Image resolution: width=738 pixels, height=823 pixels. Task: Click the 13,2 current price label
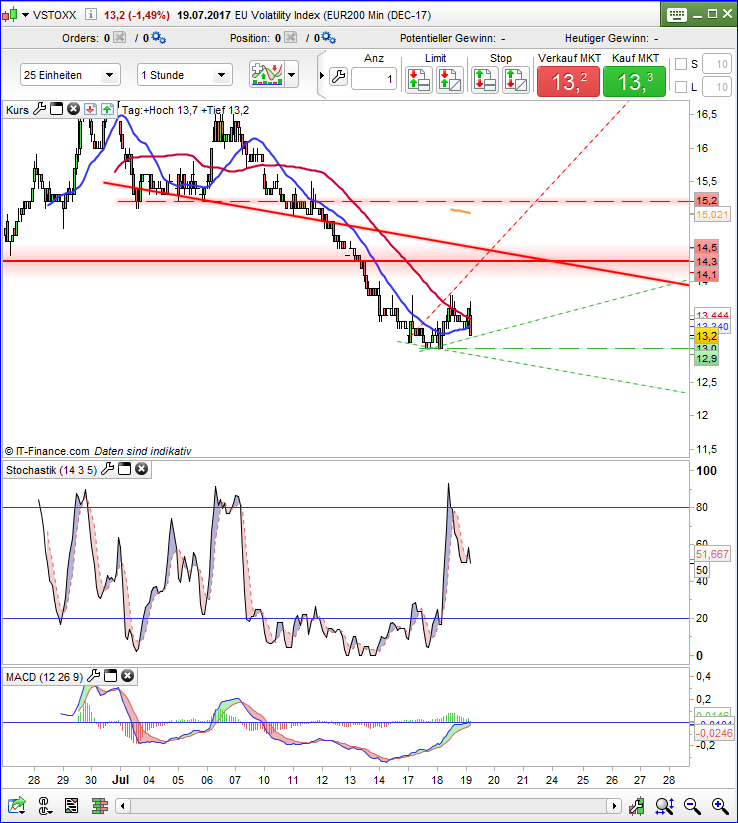pos(707,336)
